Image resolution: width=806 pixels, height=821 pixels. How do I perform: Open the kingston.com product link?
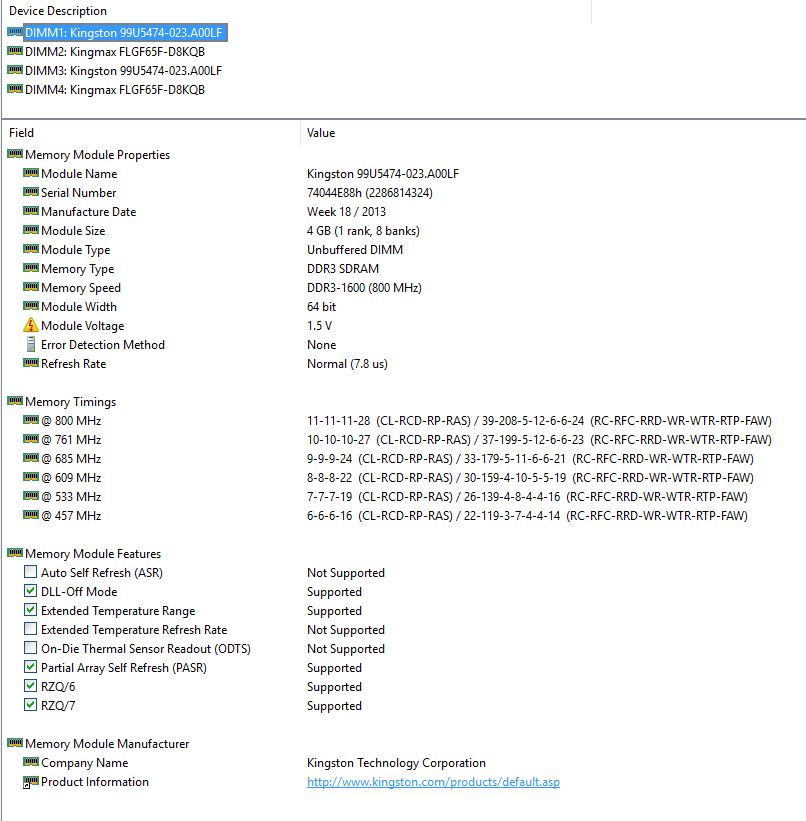(x=433, y=782)
